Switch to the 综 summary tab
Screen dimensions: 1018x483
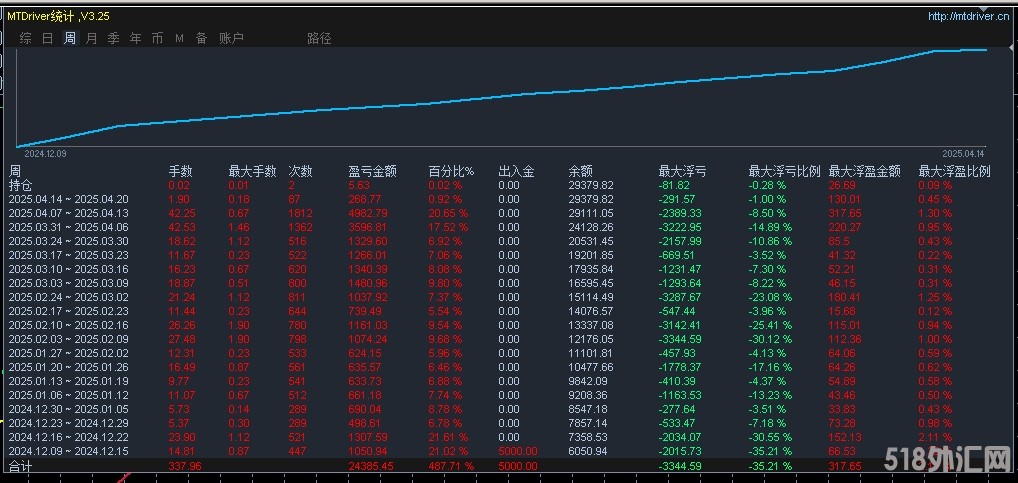tap(26, 38)
